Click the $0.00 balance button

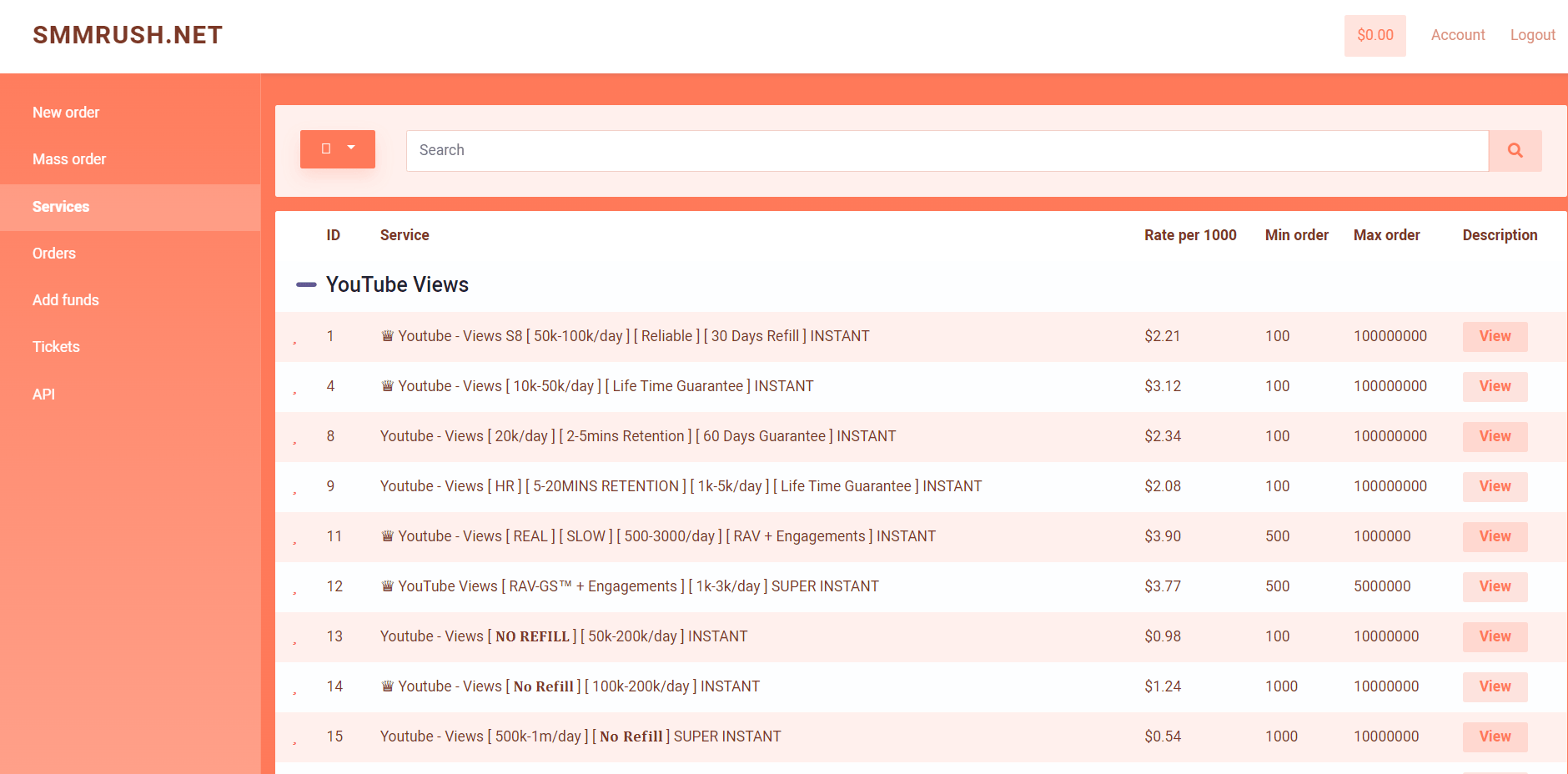[x=1375, y=36]
